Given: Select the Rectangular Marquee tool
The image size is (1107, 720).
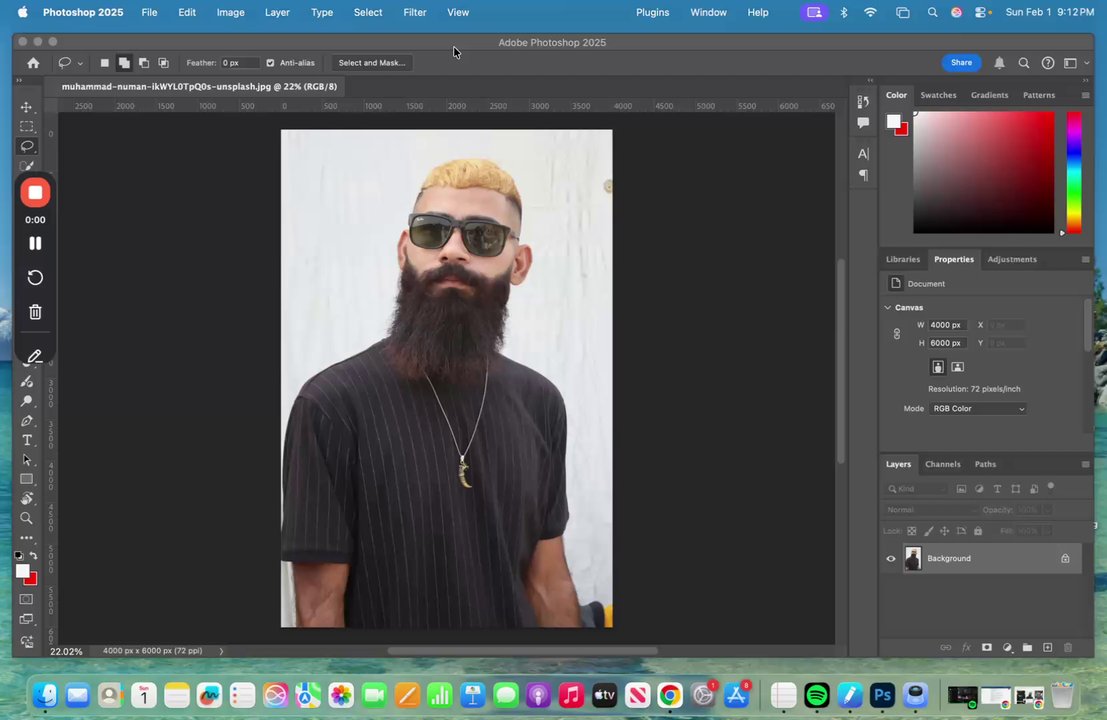Looking at the screenshot, I should click(x=27, y=127).
